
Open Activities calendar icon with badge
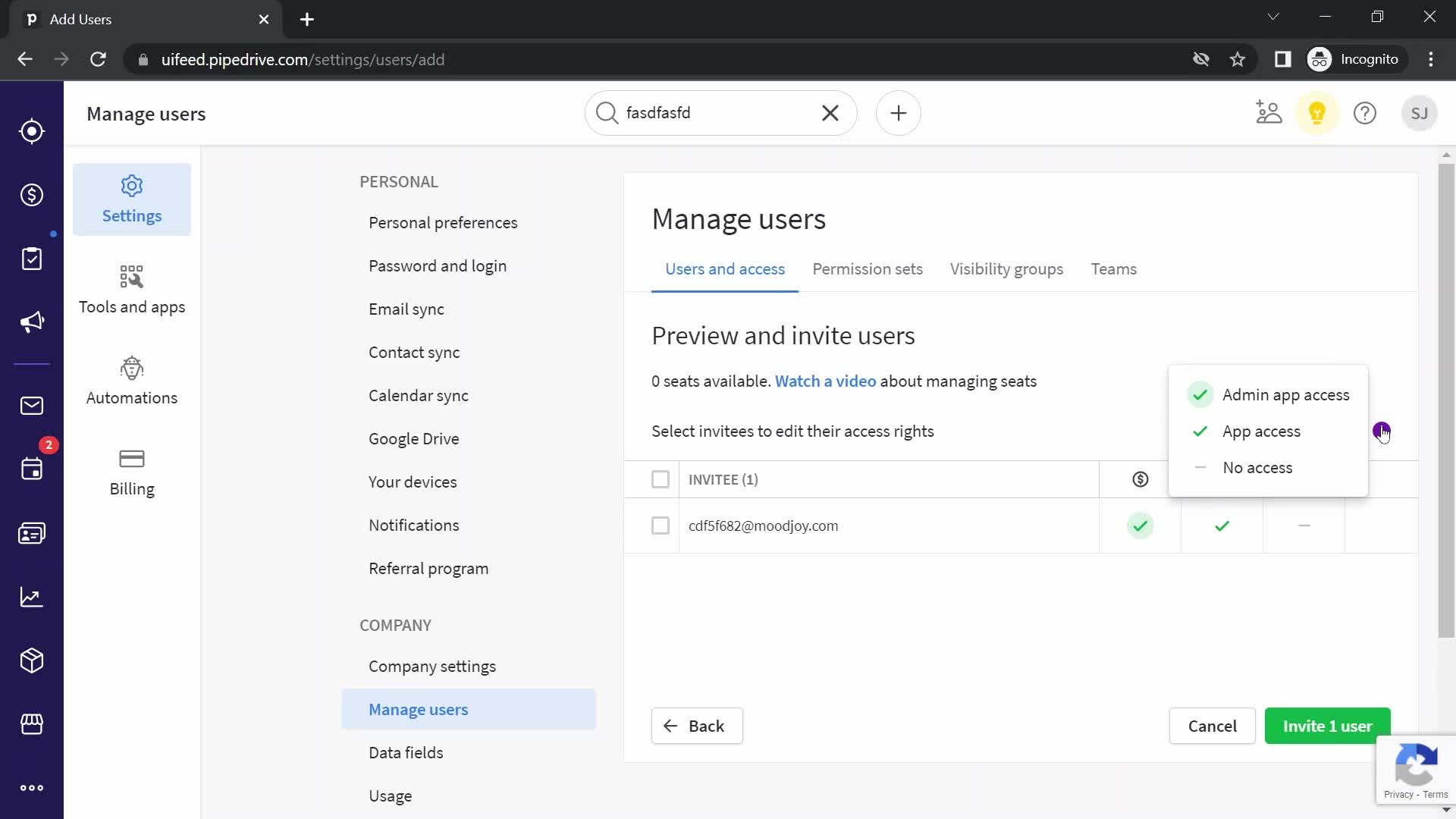32,469
